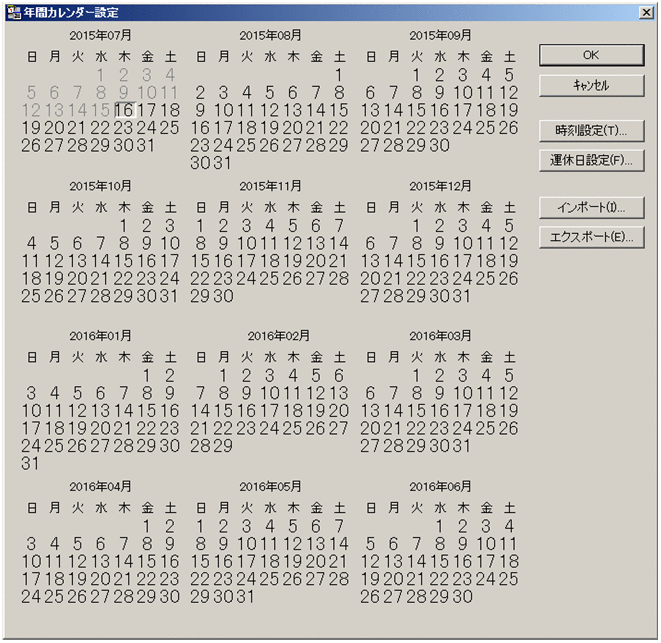
Task: Click the 2015年12月 month header
Action: (440, 186)
